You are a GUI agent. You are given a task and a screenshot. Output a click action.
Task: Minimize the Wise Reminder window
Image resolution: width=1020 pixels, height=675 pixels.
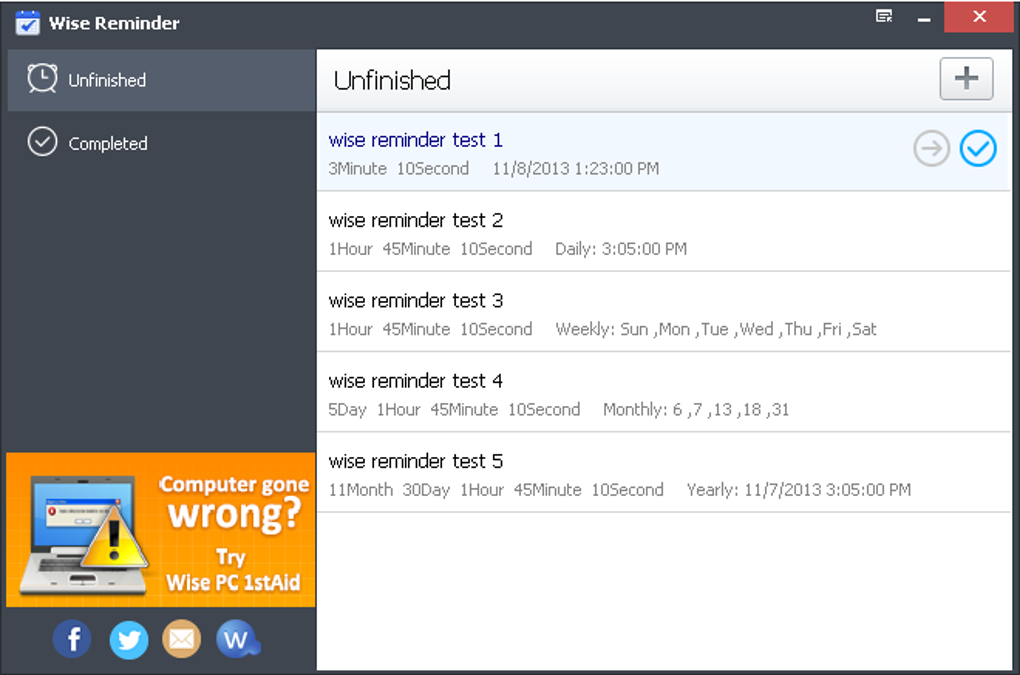pos(924,17)
